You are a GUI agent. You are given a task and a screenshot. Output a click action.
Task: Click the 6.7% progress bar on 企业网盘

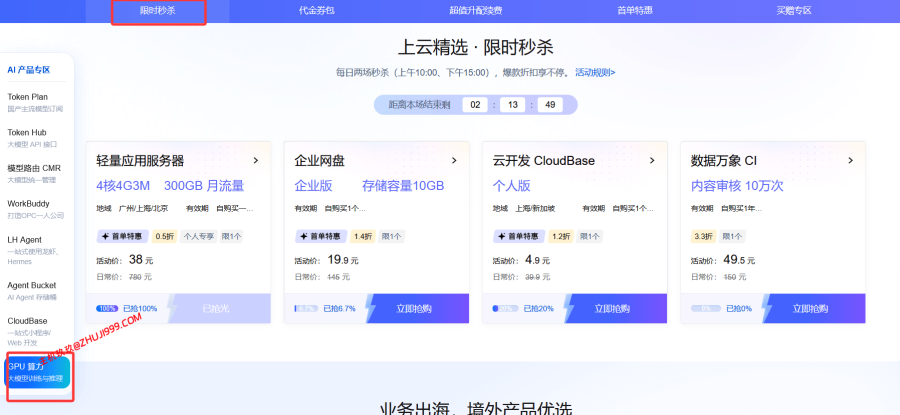click(x=305, y=309)
